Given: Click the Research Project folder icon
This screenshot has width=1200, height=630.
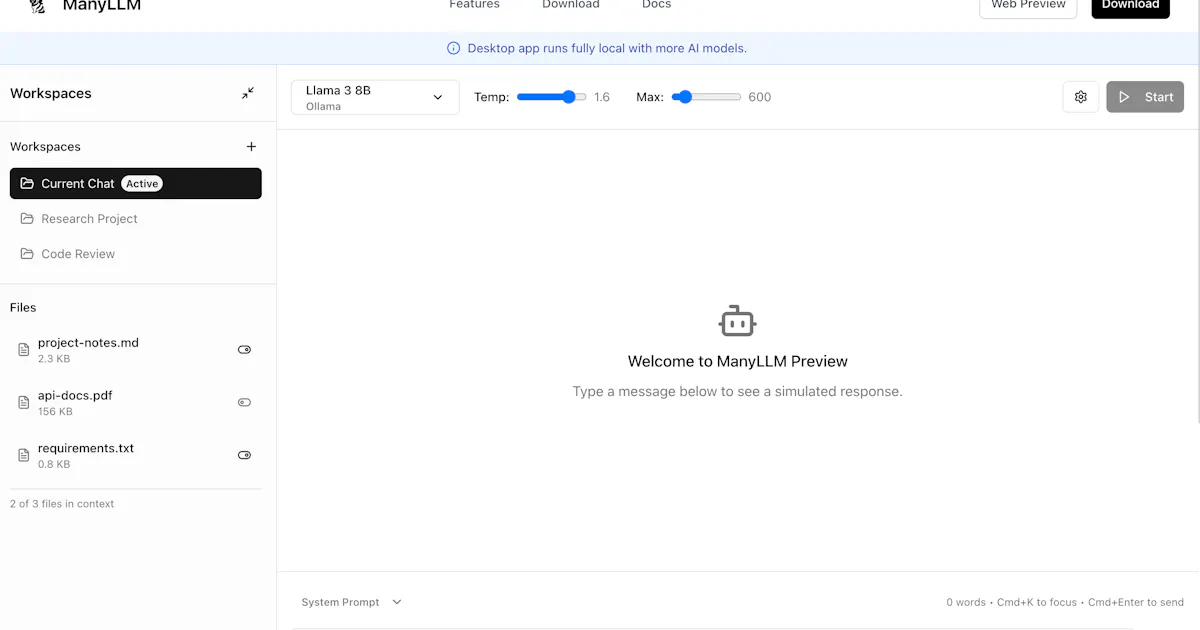Looking at the screenshot, I should [x=27, y=218].
